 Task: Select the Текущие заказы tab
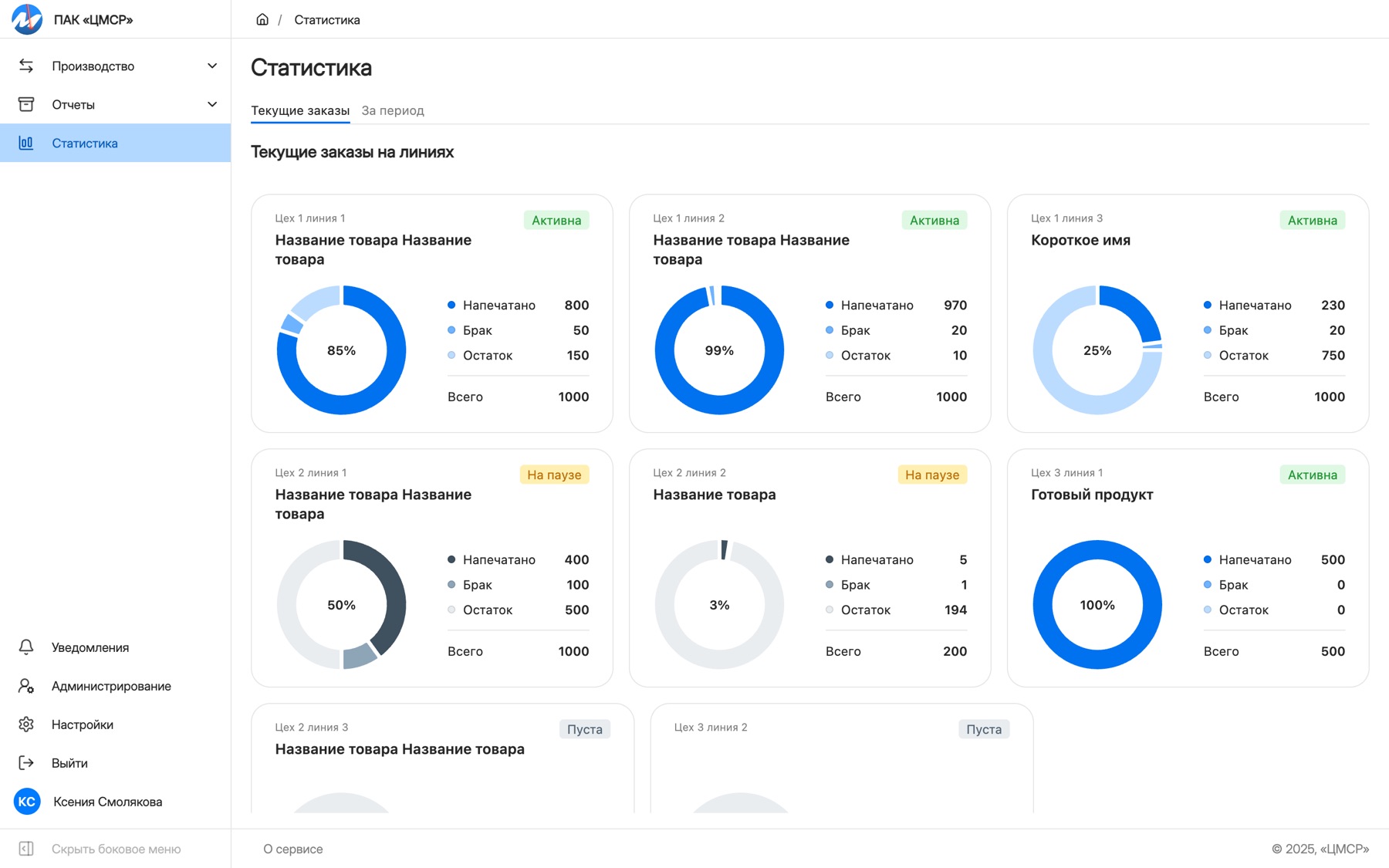(x=300, y=110)
